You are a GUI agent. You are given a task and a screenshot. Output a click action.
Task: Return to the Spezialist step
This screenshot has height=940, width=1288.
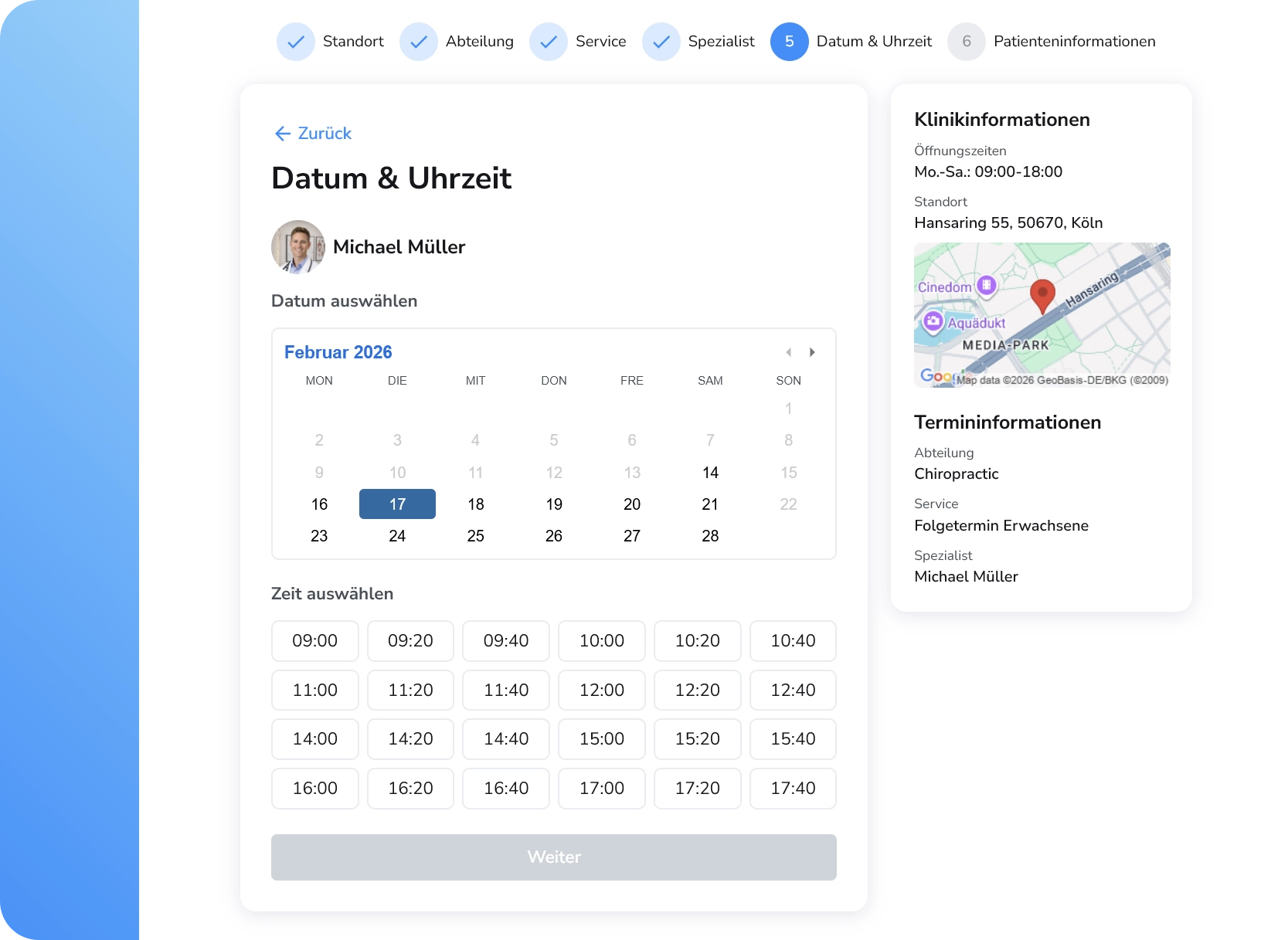[x=721, y=42]
